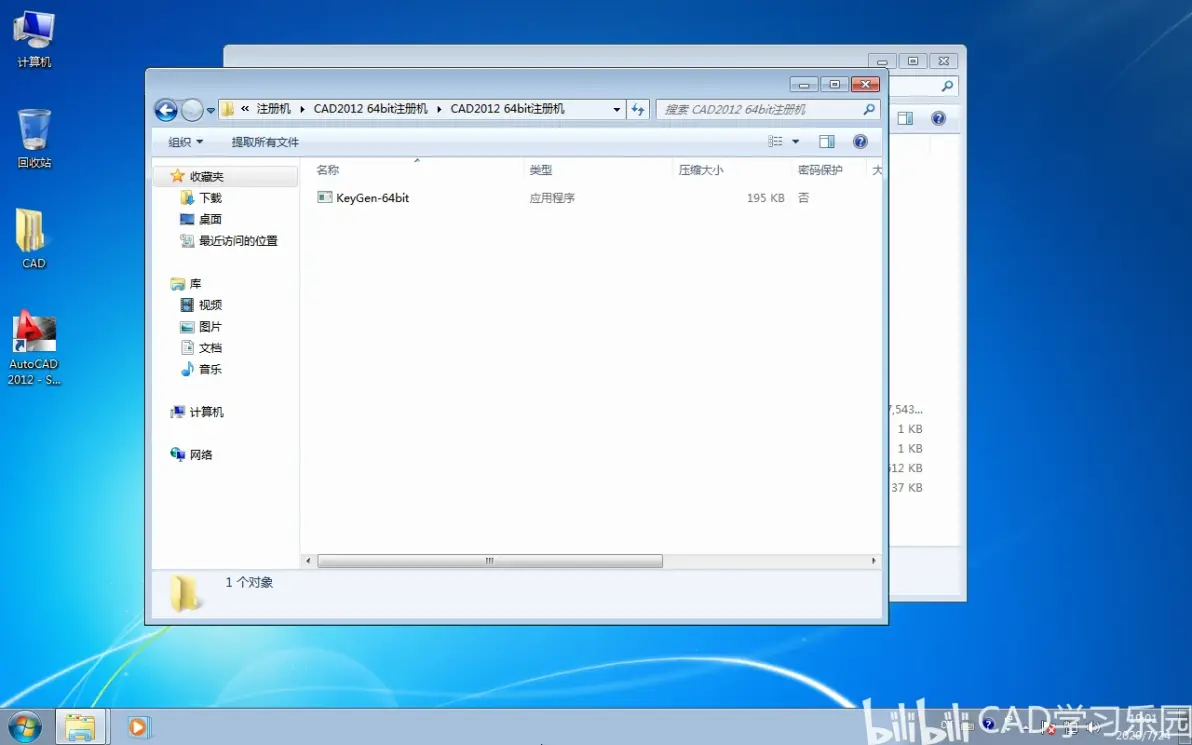This screenshot has height=745, width=1192.
Task: Launch AutoCAD 2012 desktop shortcut
Action: [33, 348]
